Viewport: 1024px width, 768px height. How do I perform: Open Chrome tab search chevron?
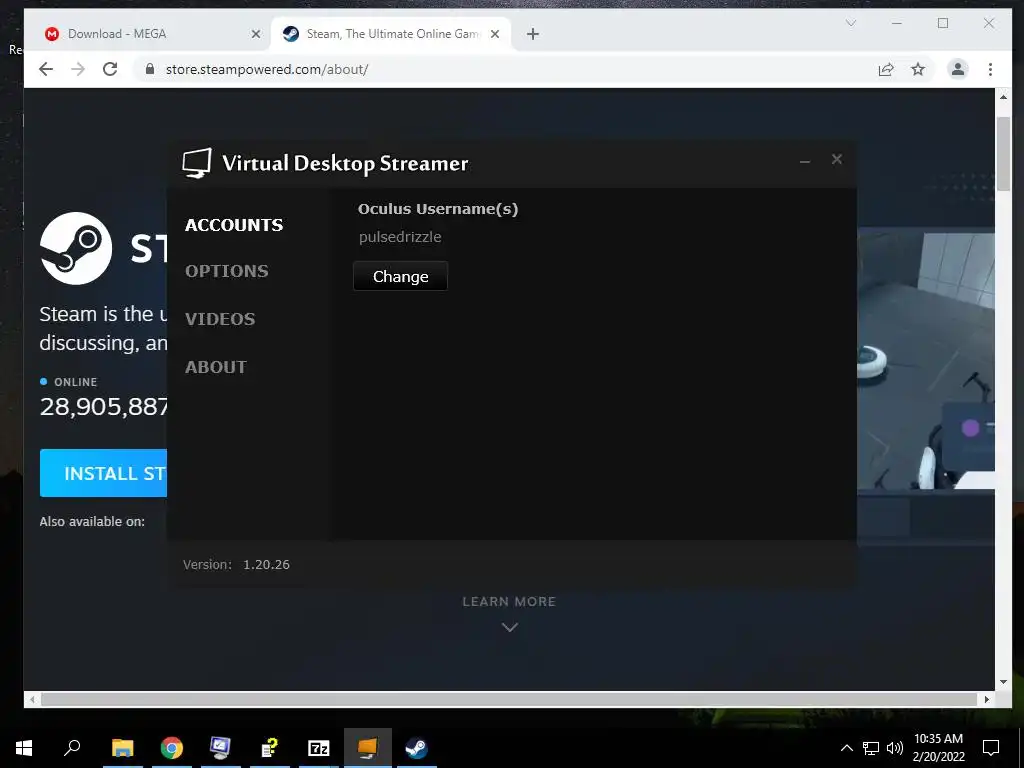click(x=850, y=23)
